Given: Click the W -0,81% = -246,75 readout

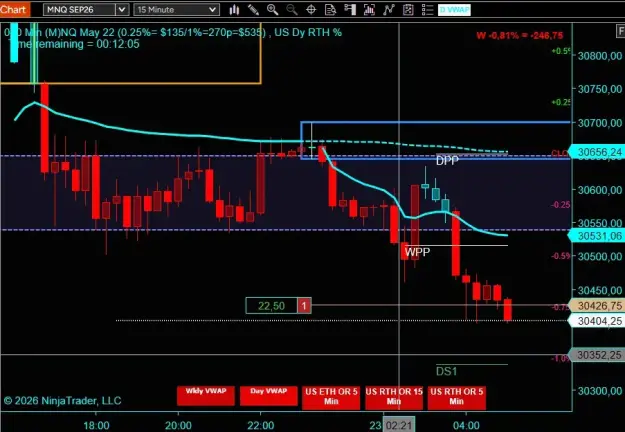Looking at the screenshot, I should coord(520,35).
